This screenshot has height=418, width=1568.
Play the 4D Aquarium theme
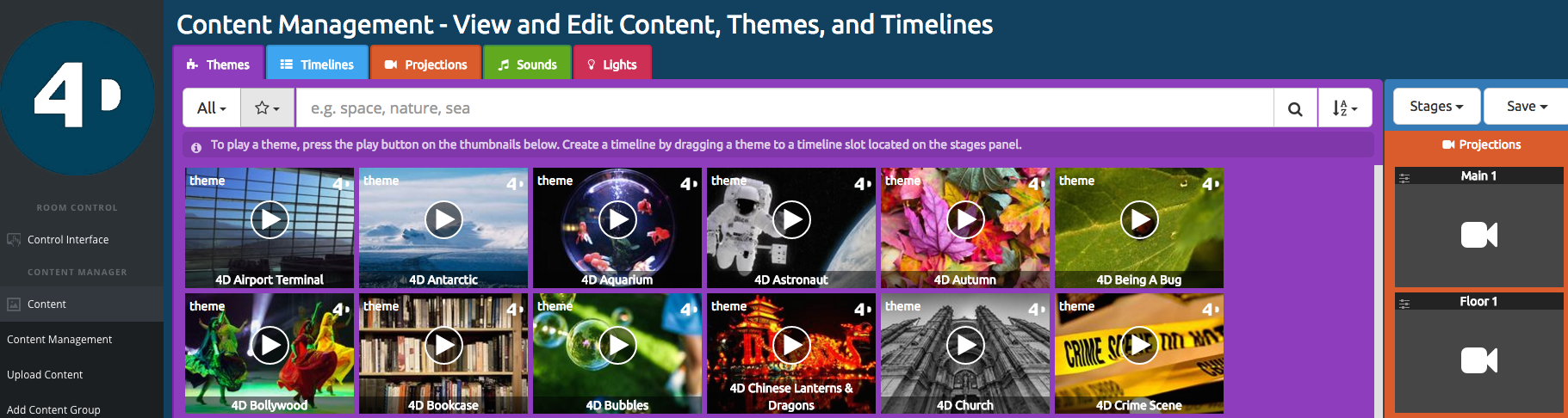tap(617, 220)
